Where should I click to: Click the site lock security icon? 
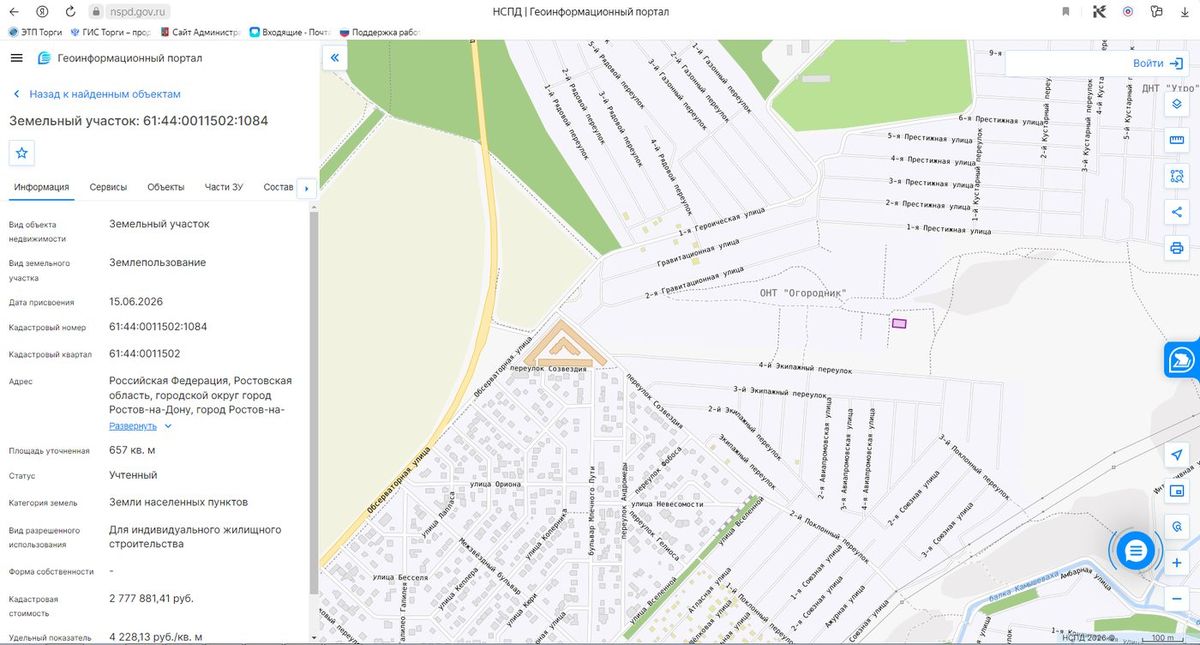[96, 12]
